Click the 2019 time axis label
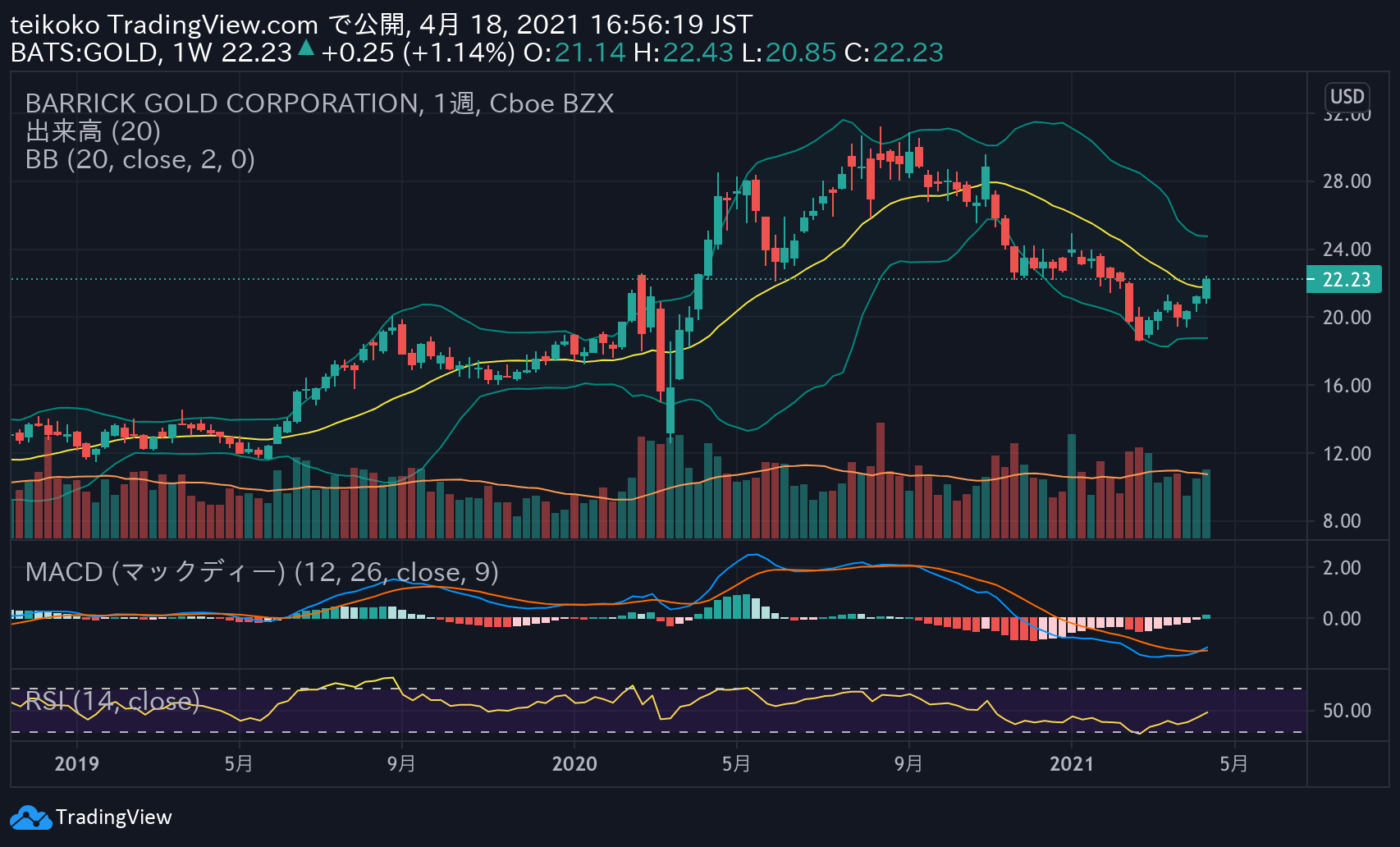 [76, 764]
